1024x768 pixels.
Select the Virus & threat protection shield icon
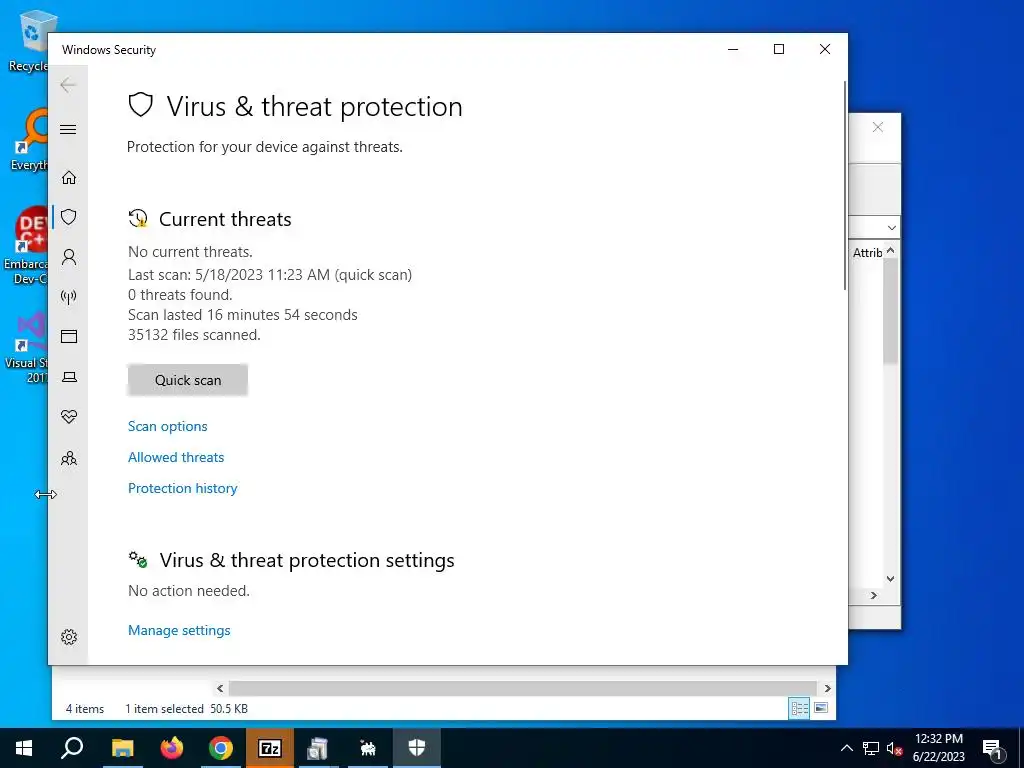(69, 217)
